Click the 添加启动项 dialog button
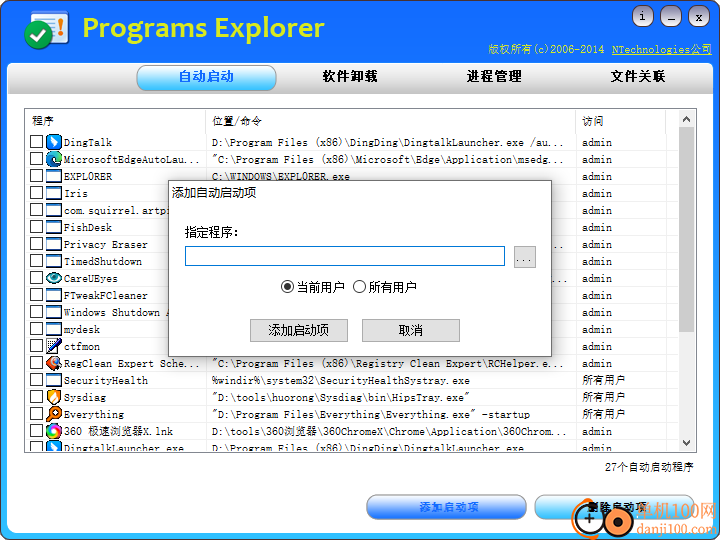 coord(299,330)
